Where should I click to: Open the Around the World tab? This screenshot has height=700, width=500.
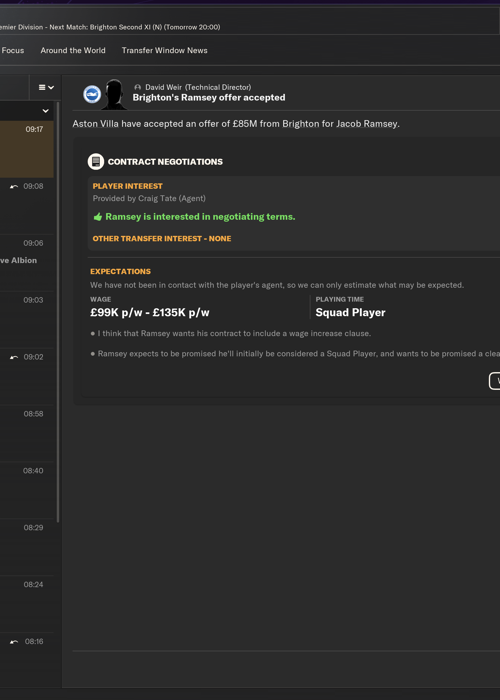(73, 50)
